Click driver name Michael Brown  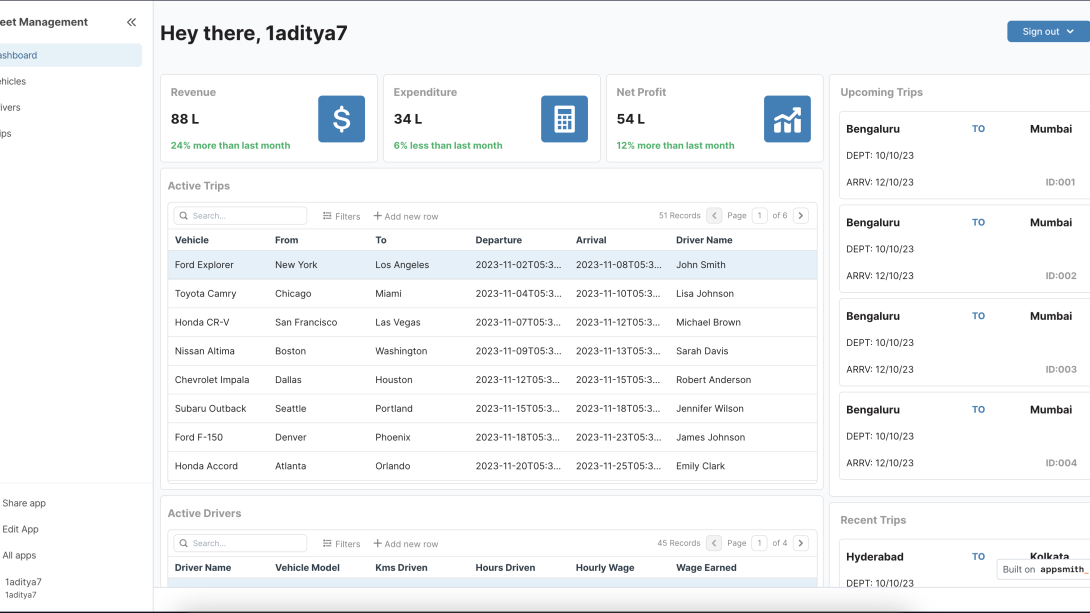point(708,322)
